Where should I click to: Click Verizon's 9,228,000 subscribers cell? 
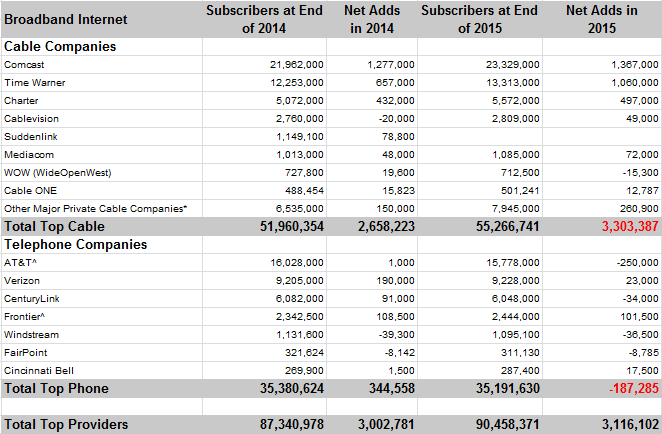(515, 281)
